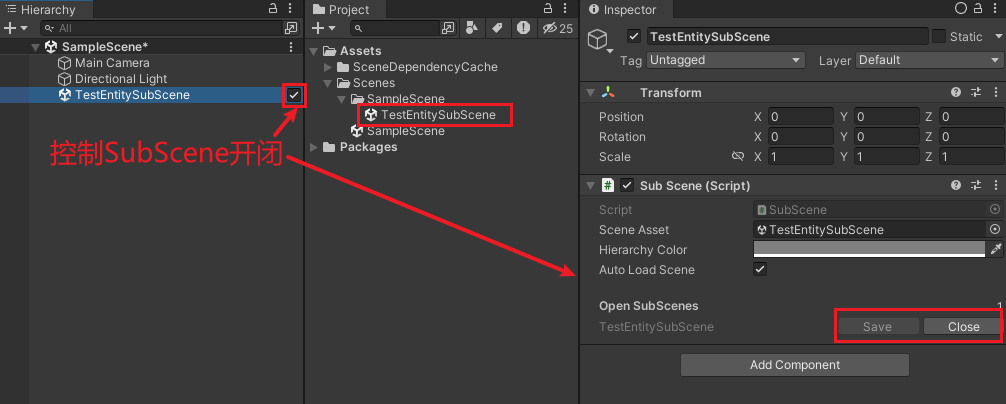Click the Project search field

(x=395, y=28)
